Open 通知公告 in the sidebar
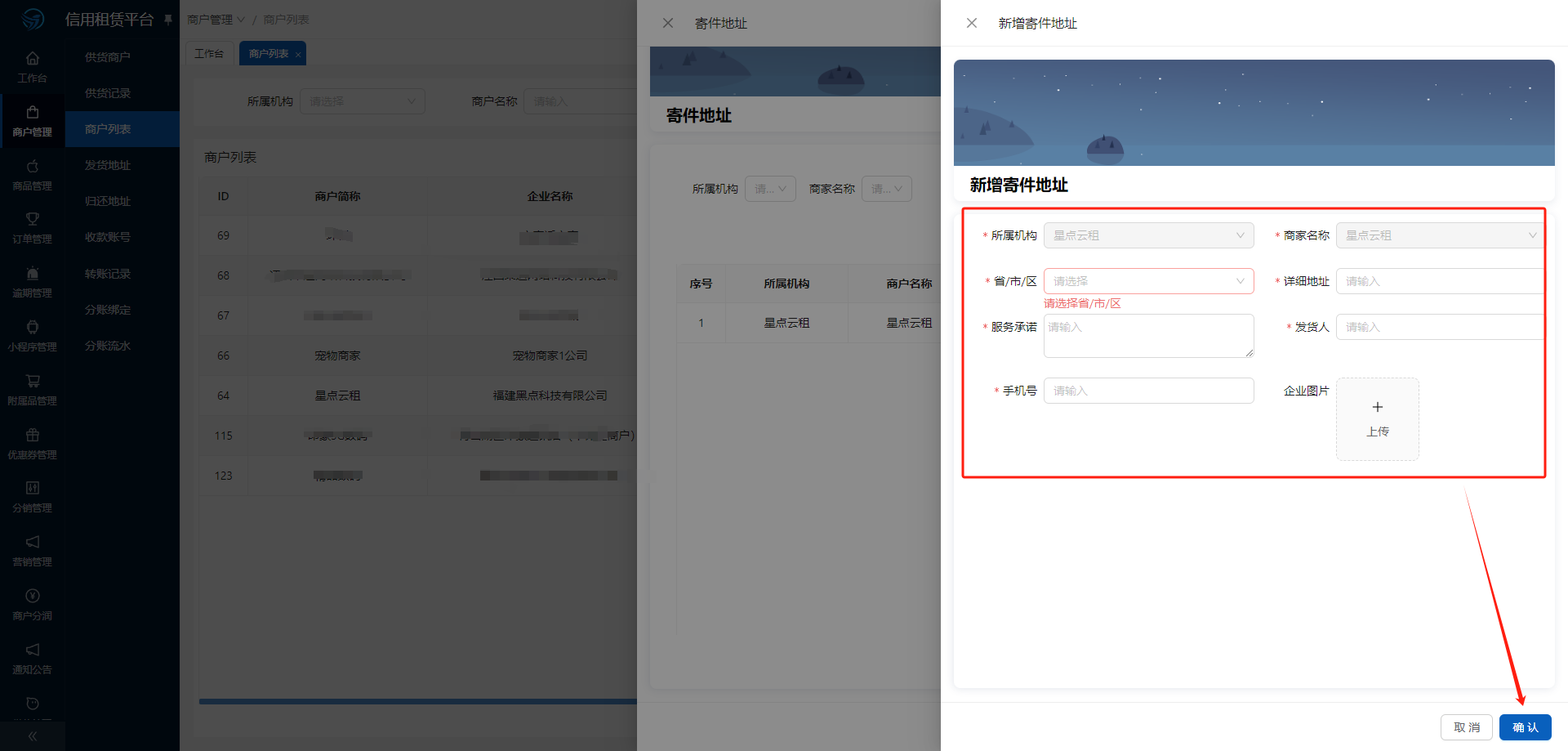This screenshot has width=1568, height=751. point(33,659)
